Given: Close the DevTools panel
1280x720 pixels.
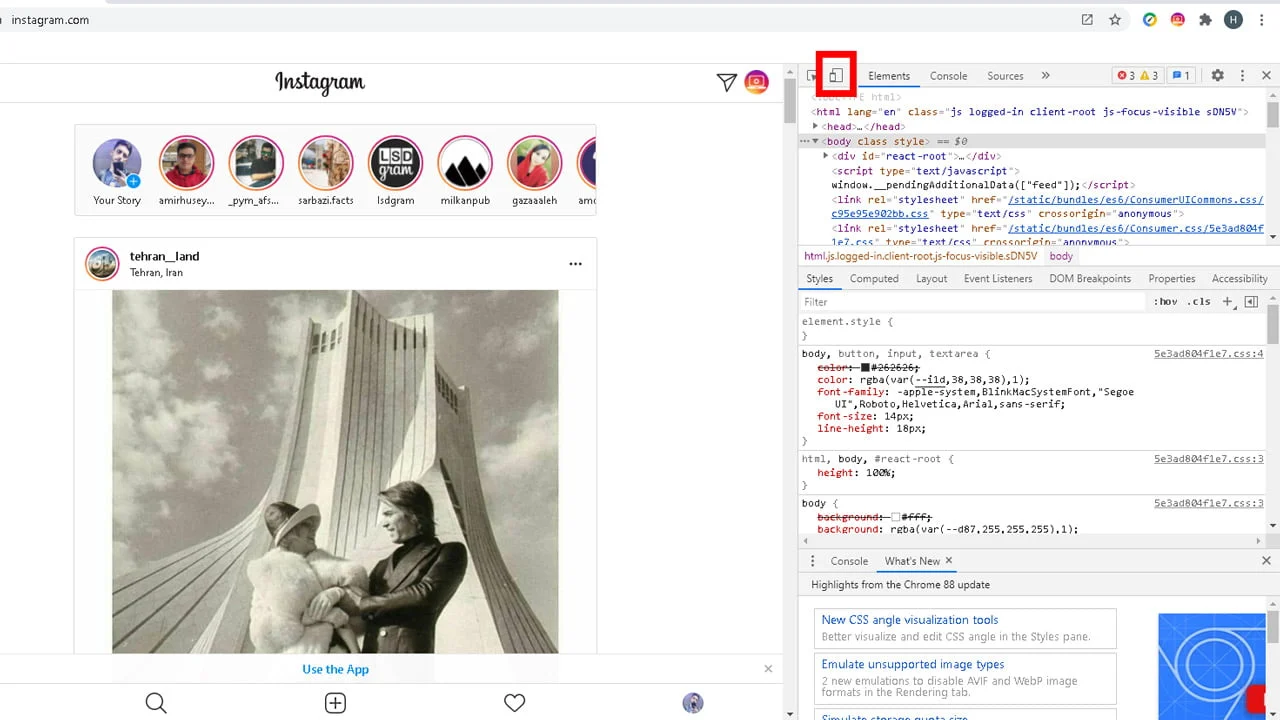Looking at the screenshot, I should click(1266, 76).
